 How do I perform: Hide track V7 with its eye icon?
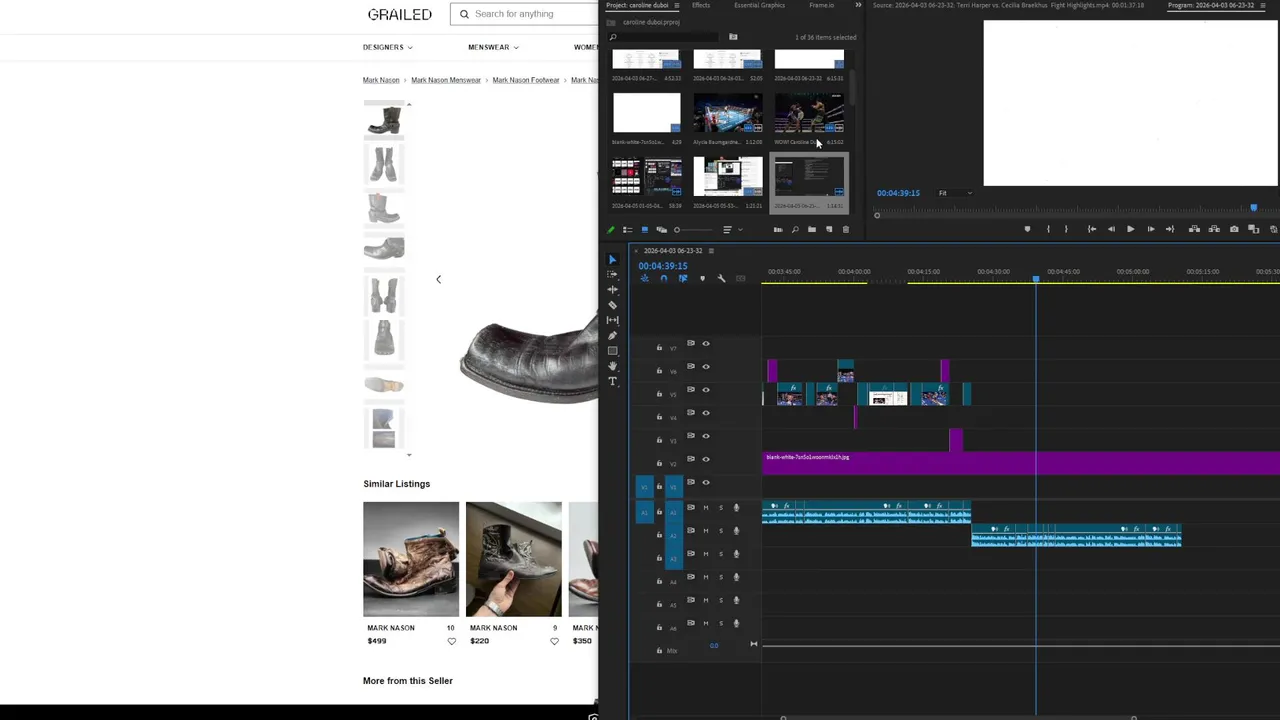706,344
